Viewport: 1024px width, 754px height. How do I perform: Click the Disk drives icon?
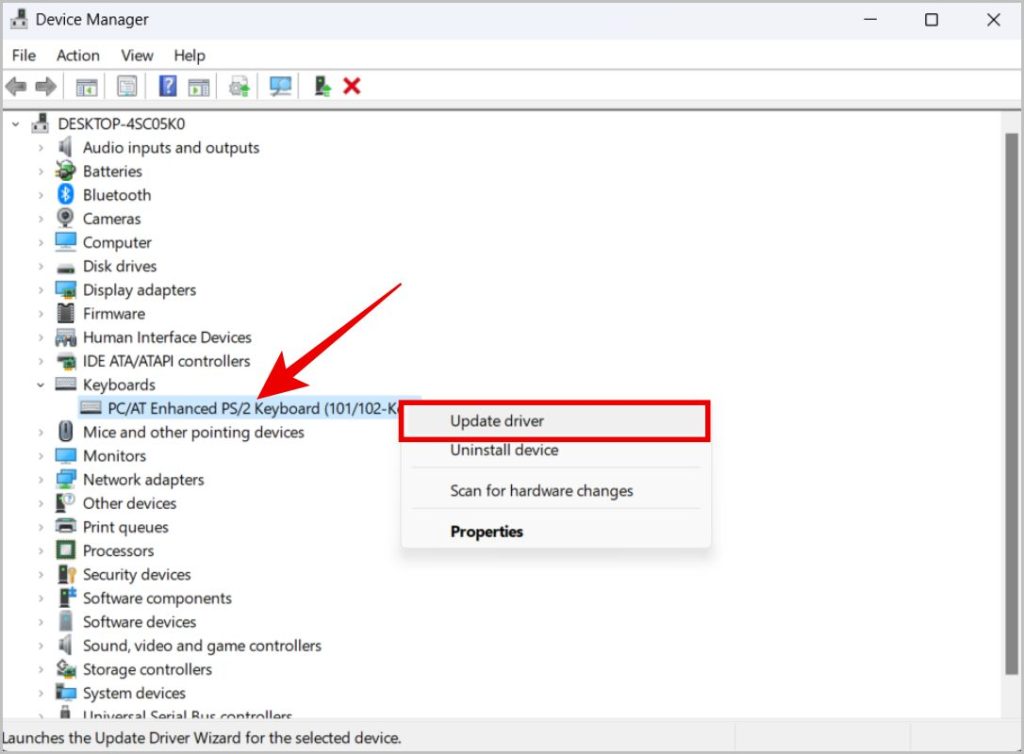tap(65, 267)
